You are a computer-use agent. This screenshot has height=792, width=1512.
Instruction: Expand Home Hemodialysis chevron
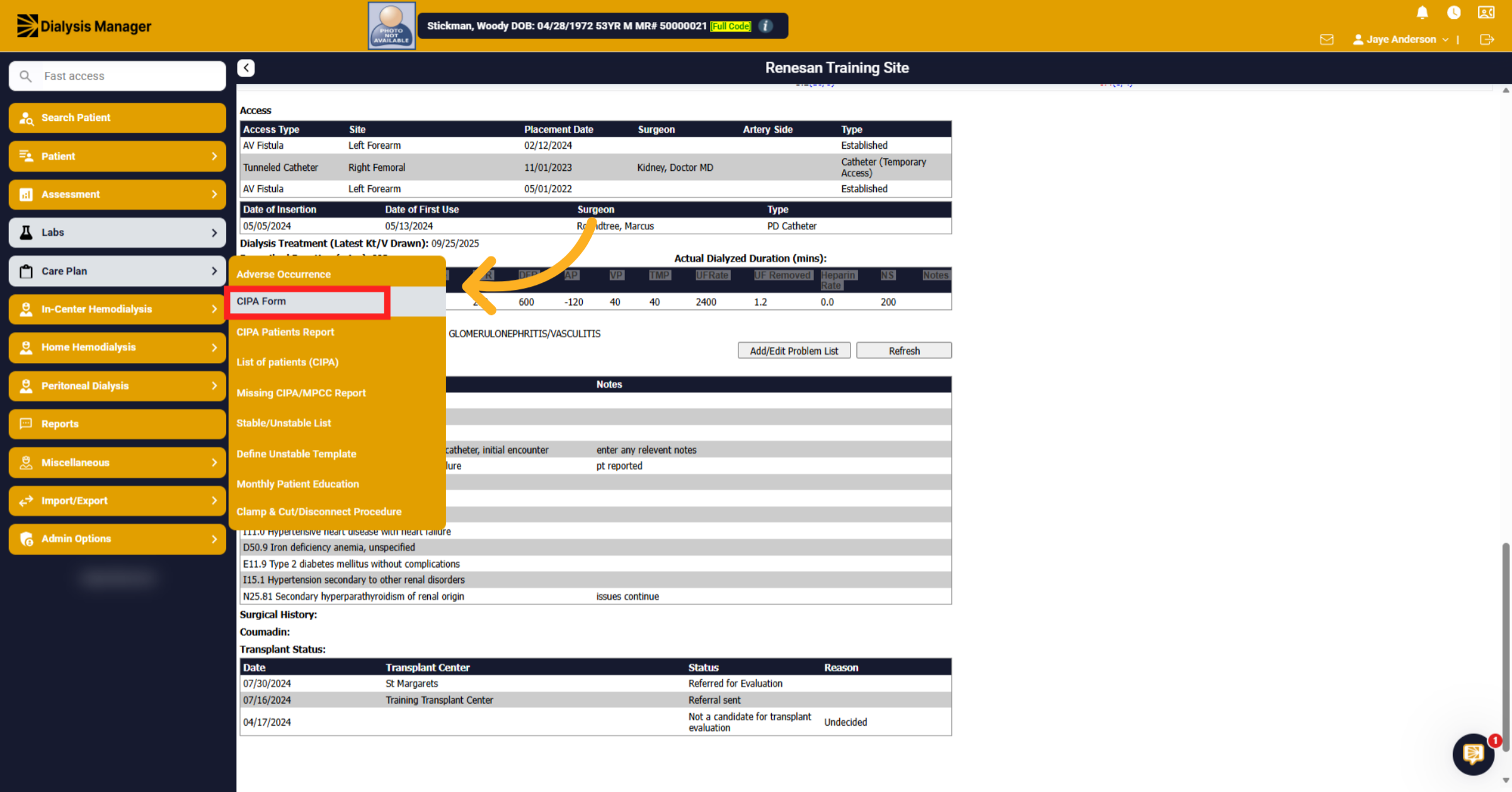pyautogui.click(x=214, y=347)
